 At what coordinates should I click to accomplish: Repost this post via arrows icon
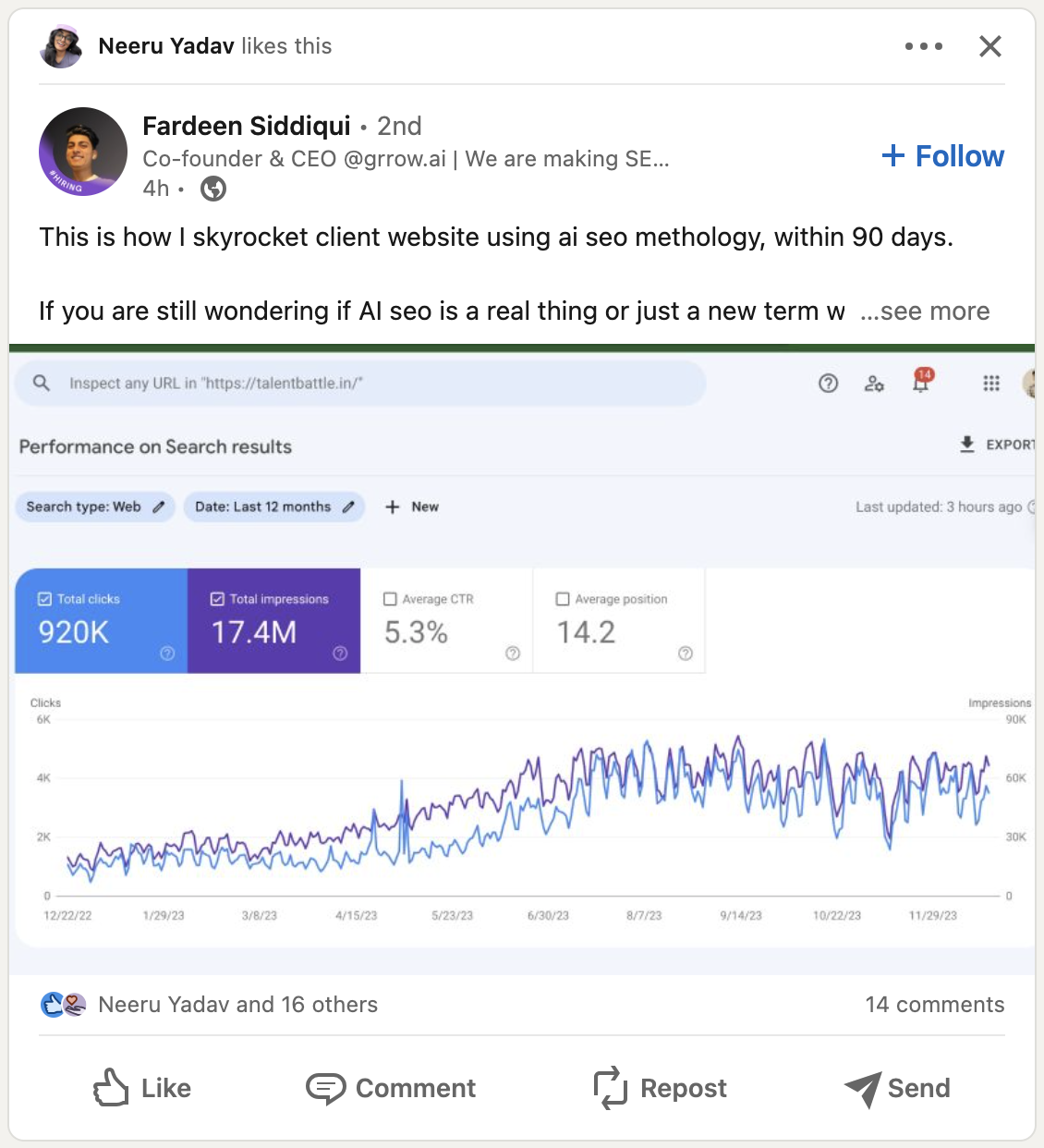(x=610, y=1088)
